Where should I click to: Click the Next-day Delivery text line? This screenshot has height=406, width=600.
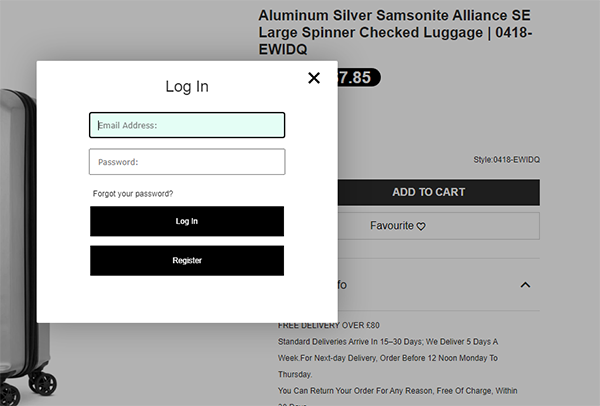[x=388, y=358]
